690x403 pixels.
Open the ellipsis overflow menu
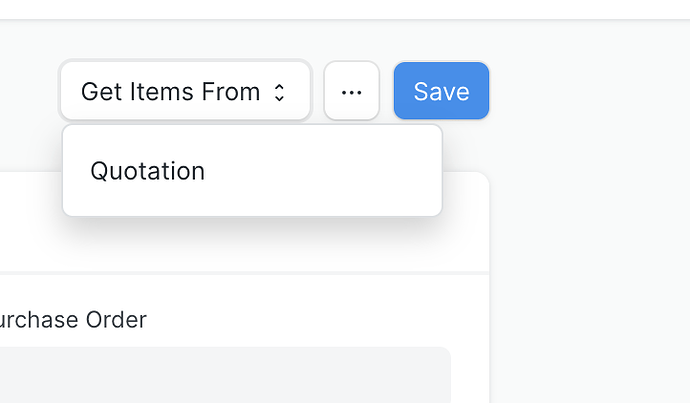click(351, 92)
